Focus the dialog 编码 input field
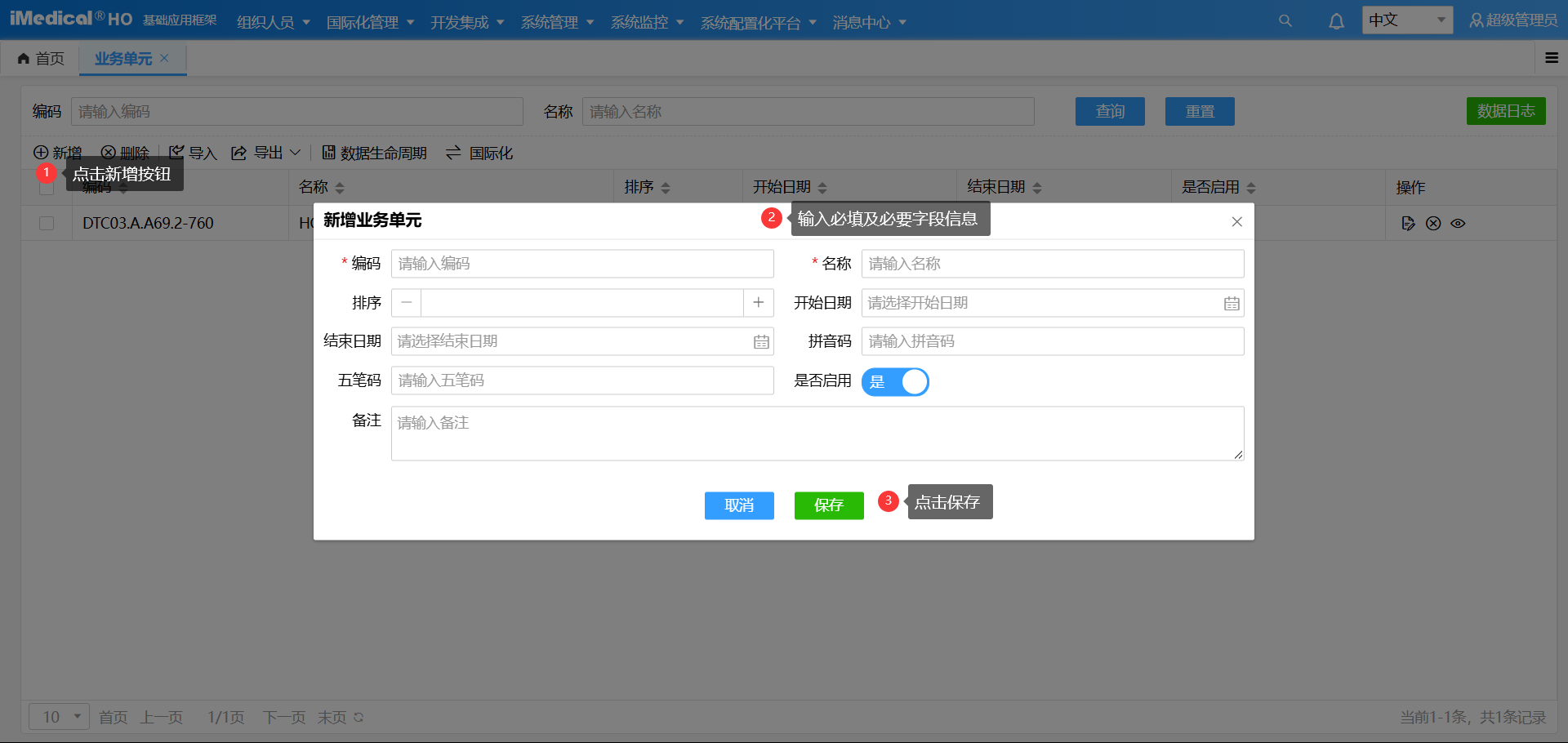Screen dimensions: 1568x743 coord(582,264)
